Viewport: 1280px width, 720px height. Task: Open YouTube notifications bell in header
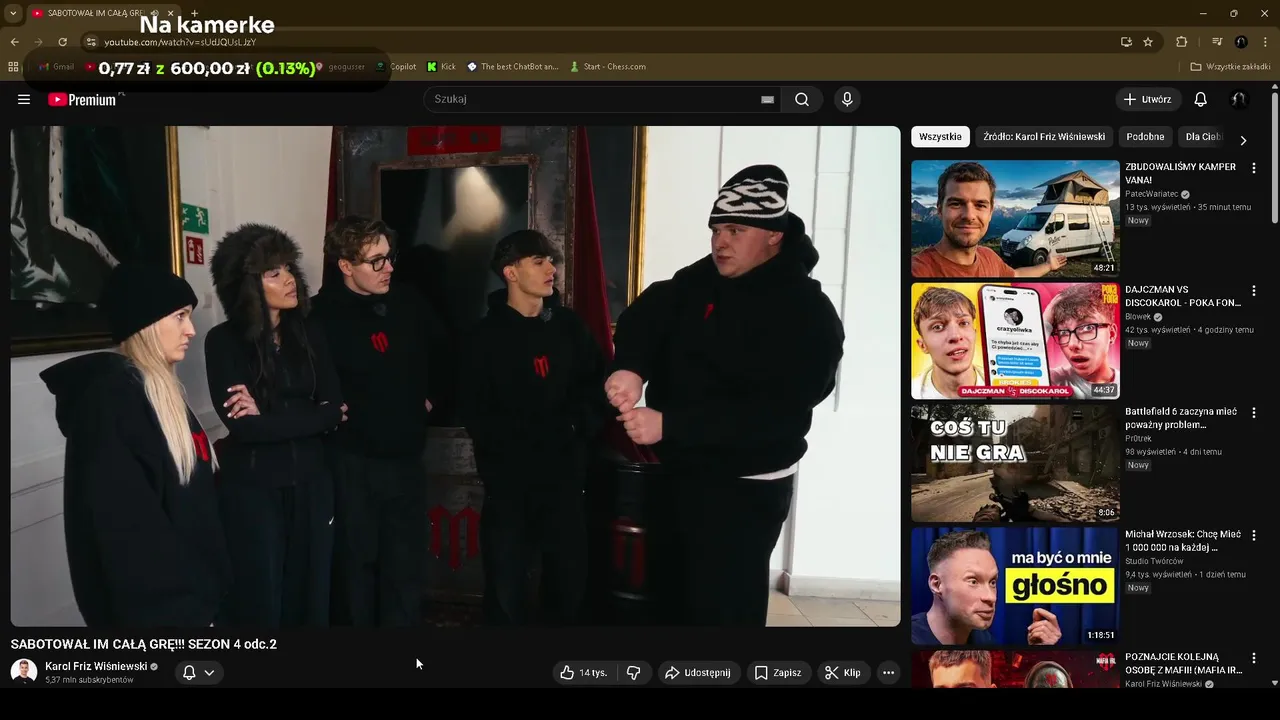(x=1201, y=99)
